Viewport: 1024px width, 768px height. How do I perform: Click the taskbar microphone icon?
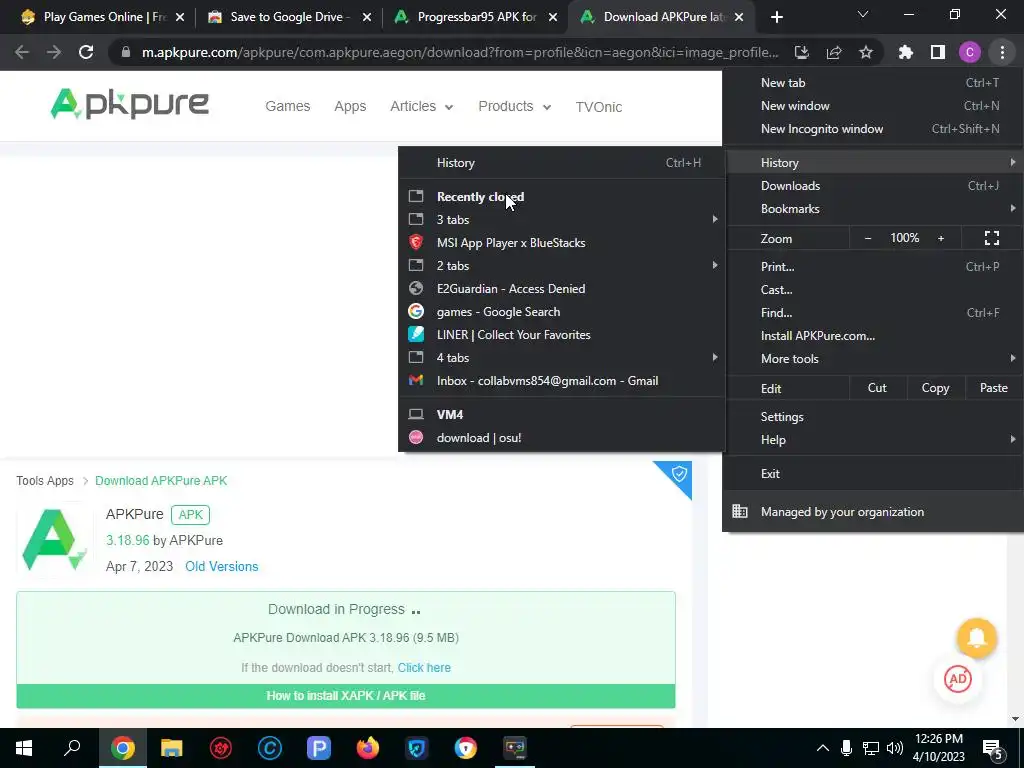point(846,748)
